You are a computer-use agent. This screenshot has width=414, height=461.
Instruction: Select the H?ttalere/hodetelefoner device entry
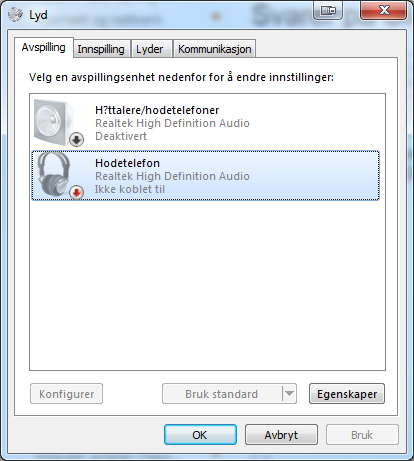click(205, 123)
